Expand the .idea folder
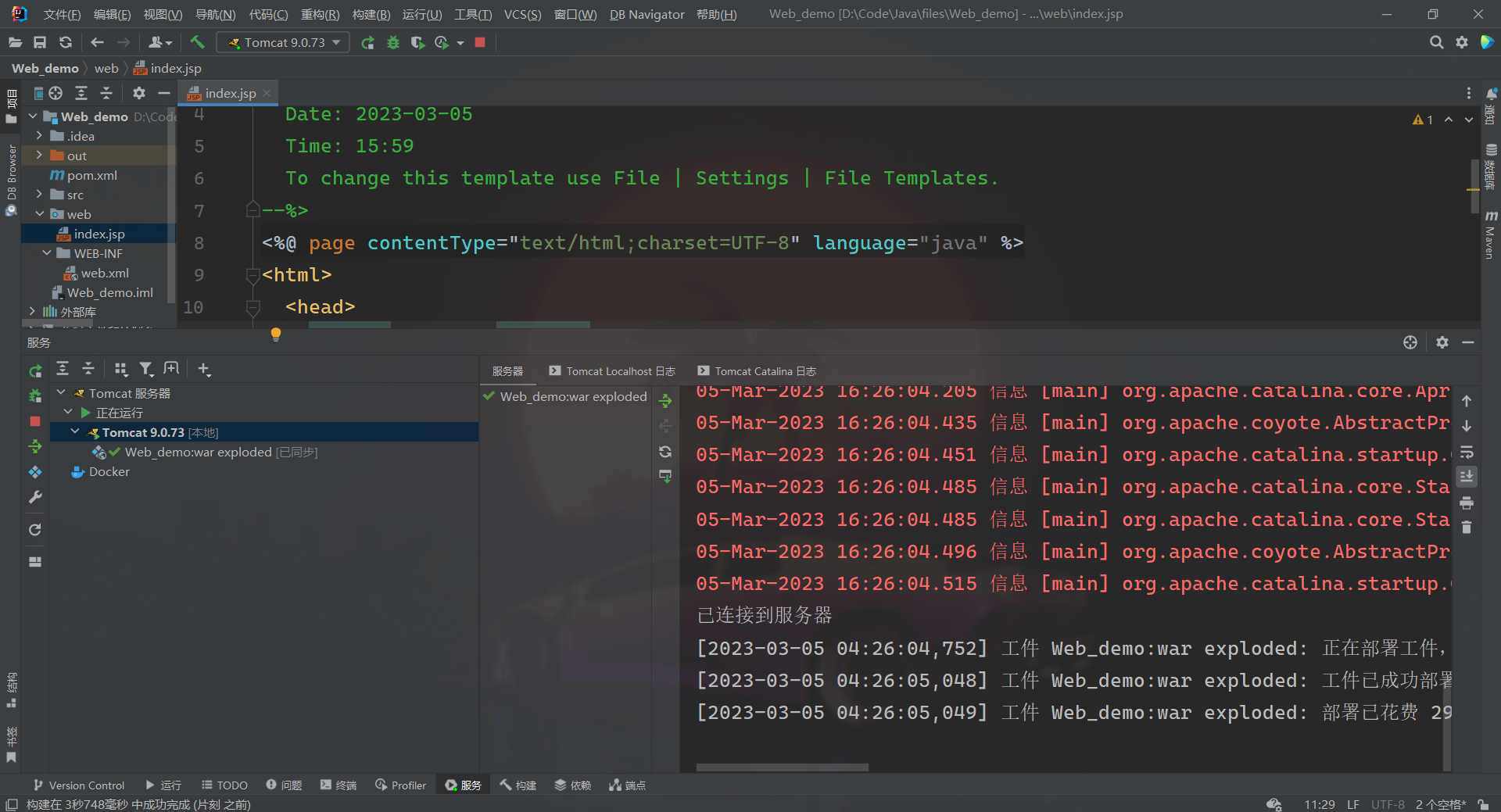This screenshot has height=812, width=1501. [x=39, y=136]
